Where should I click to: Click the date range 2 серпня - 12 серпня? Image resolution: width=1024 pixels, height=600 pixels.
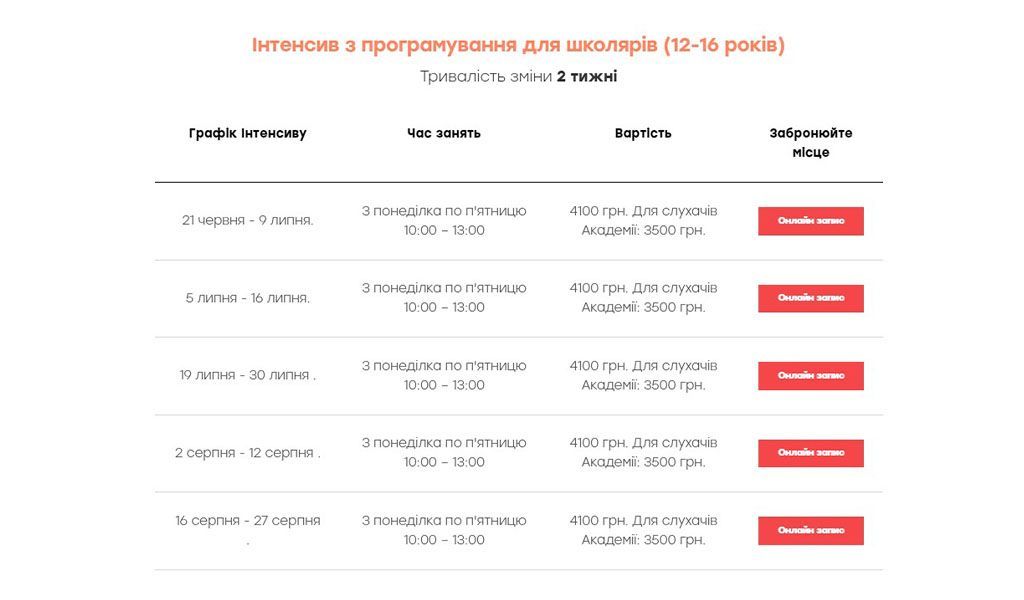click(x=250, y=452)
